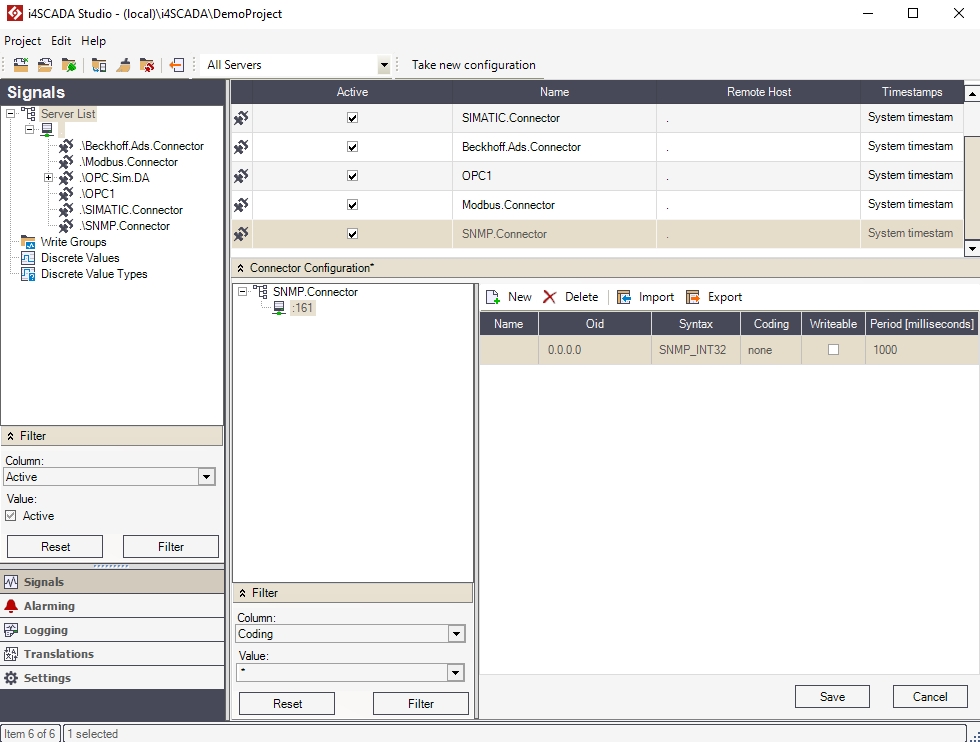980x742 pixels.
Task: Select the Alarming navigation section
Action: coord(49,606)
